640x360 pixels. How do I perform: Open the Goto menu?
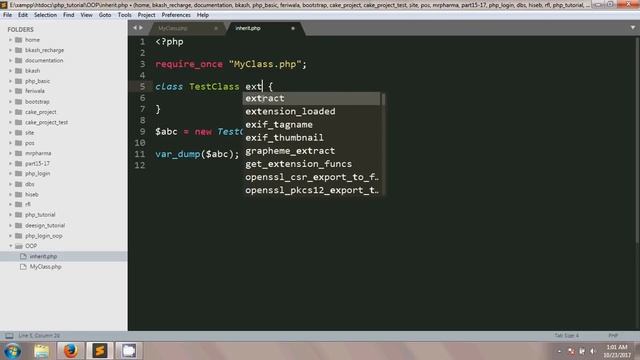click(105, 15)
